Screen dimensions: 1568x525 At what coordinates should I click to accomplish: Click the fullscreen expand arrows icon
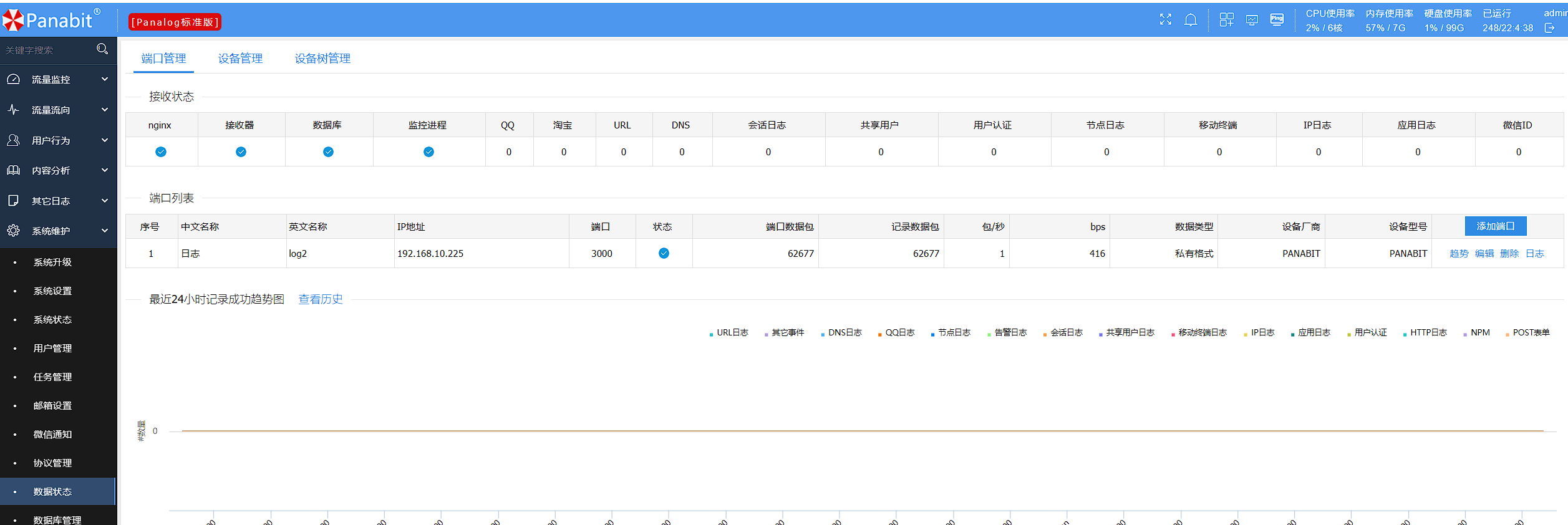[x=1165, y=20]
